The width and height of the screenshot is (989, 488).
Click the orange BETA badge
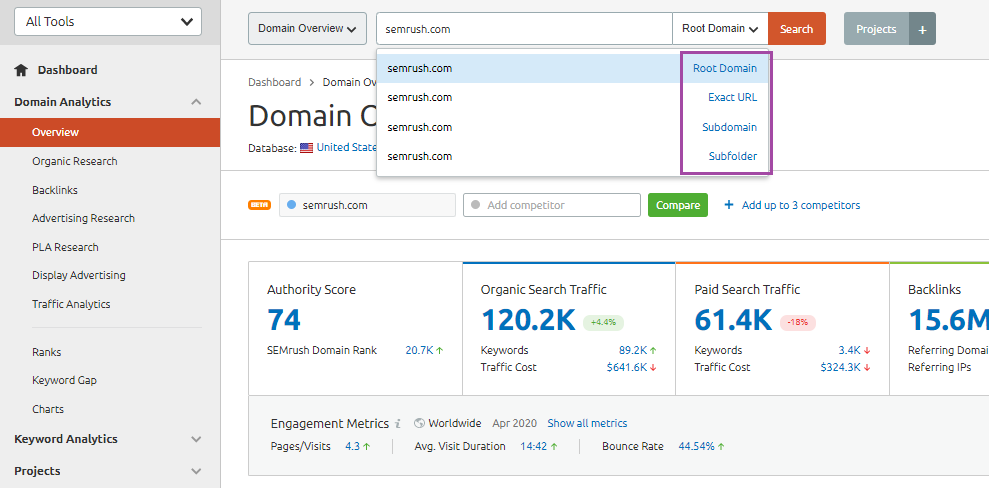[x=259, y=205]
